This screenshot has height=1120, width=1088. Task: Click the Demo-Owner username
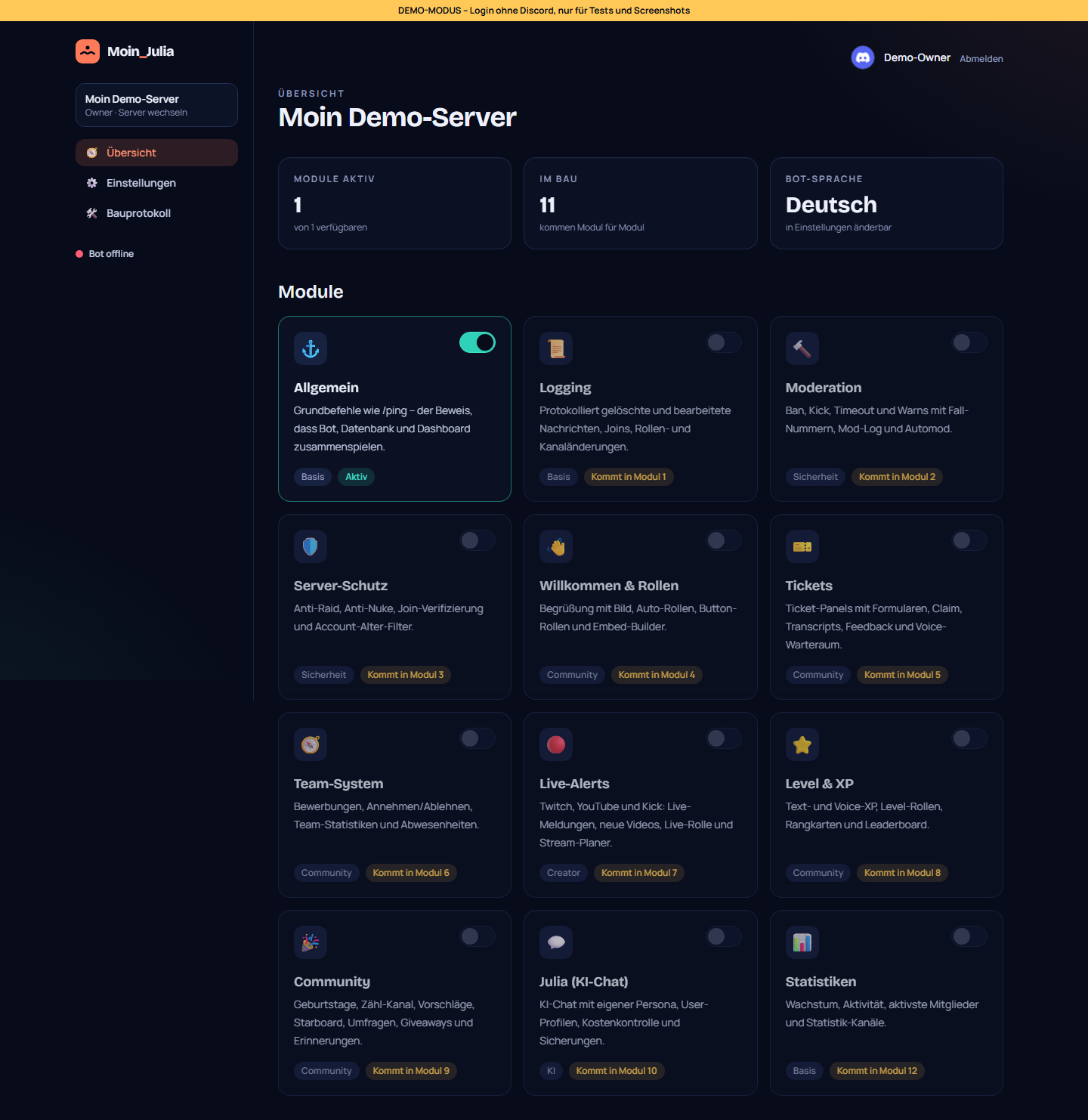(x=917, y=57)
